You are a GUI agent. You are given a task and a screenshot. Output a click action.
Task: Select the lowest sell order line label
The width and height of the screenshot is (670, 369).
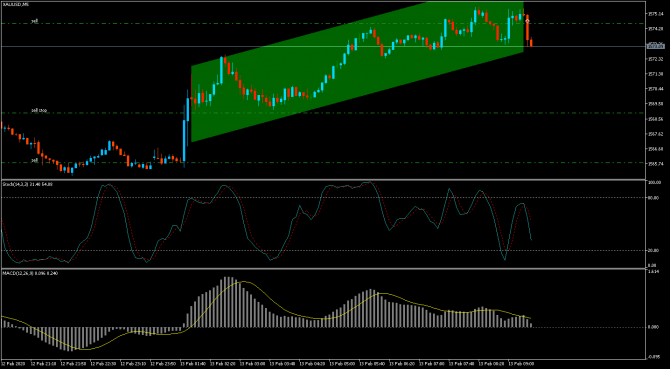coord(35,160)
